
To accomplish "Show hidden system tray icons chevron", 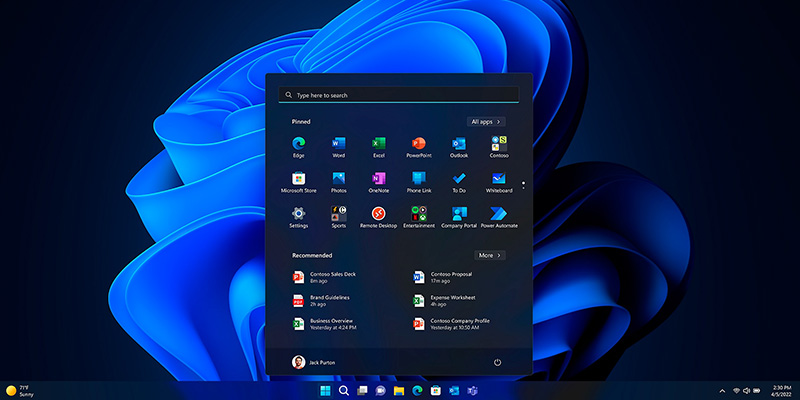I will click(722, 390).
